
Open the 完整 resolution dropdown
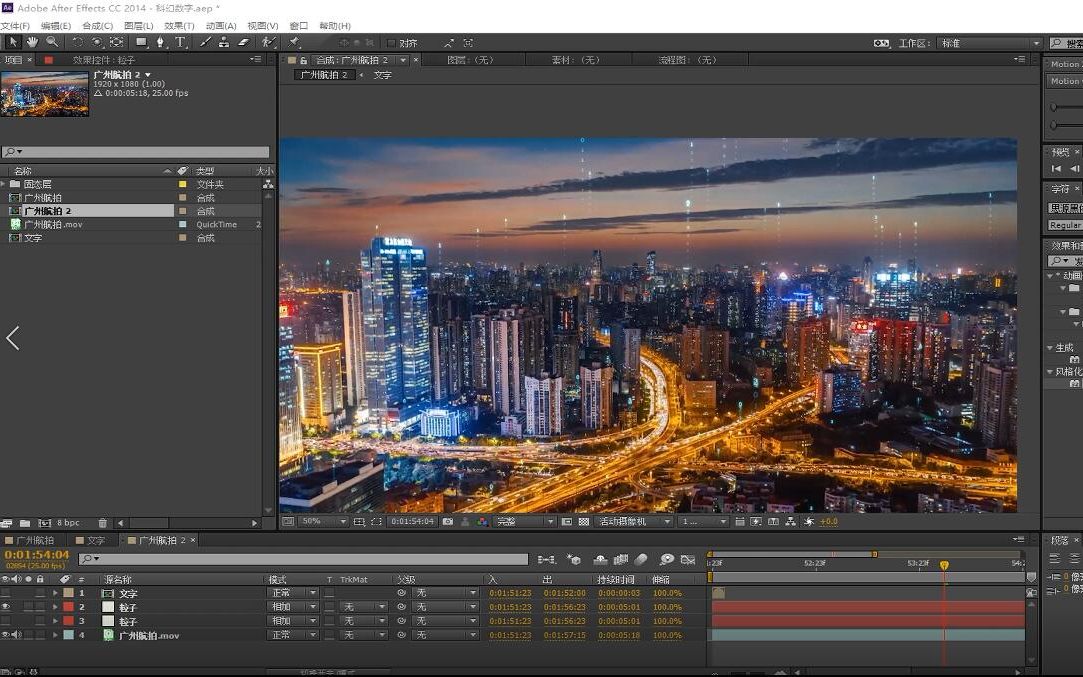click(522, 521)
